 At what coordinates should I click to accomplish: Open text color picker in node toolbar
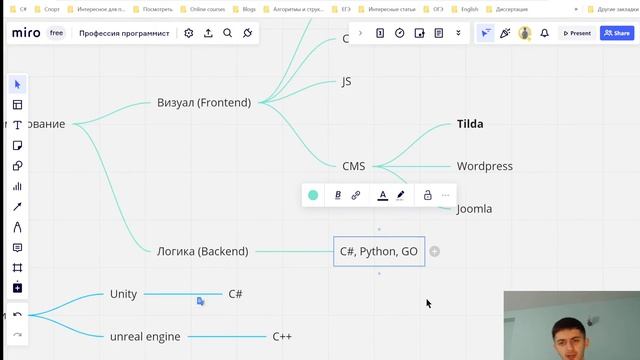point(382,195)
